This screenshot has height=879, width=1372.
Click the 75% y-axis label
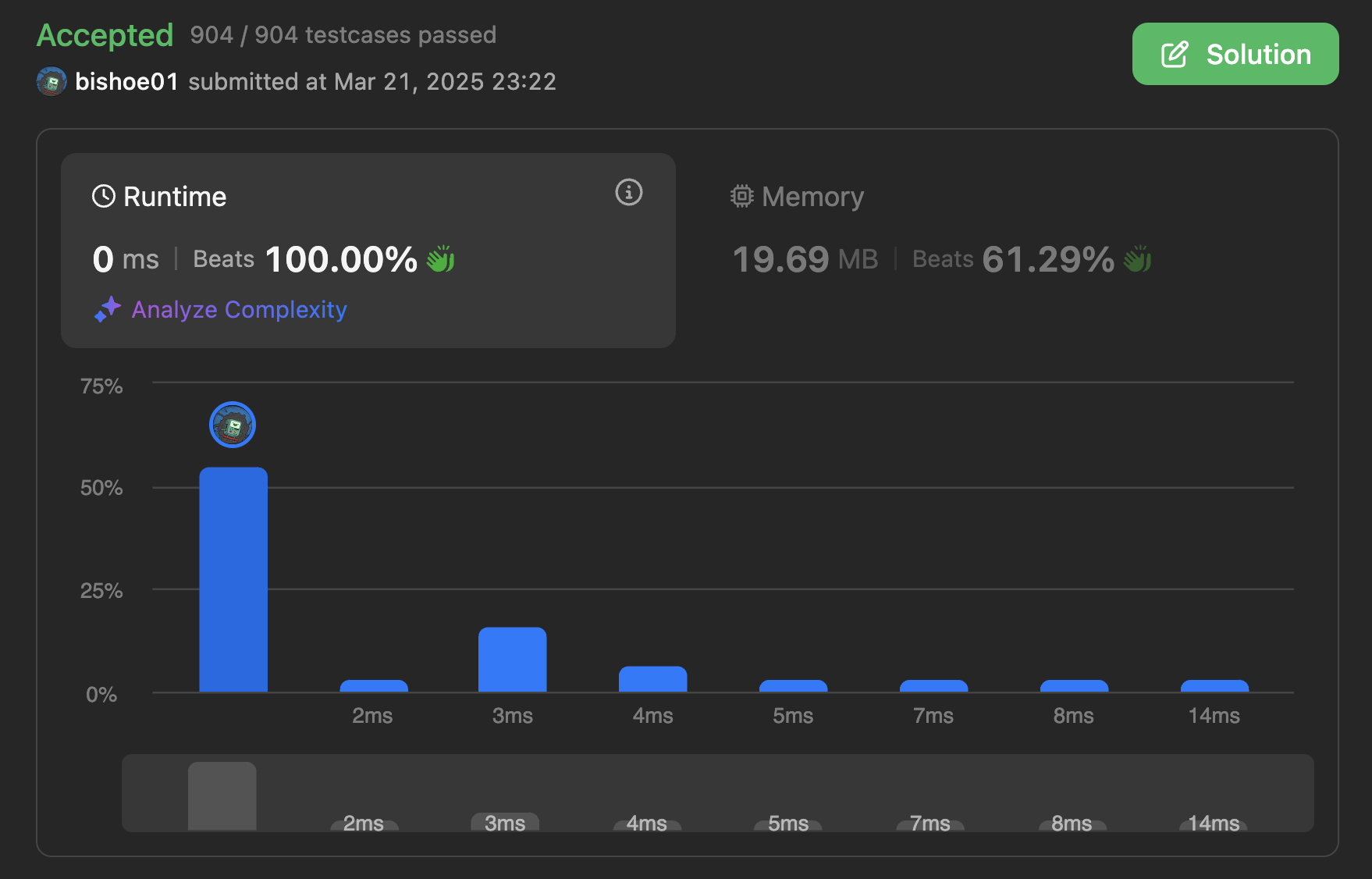[x=101, y=386]
